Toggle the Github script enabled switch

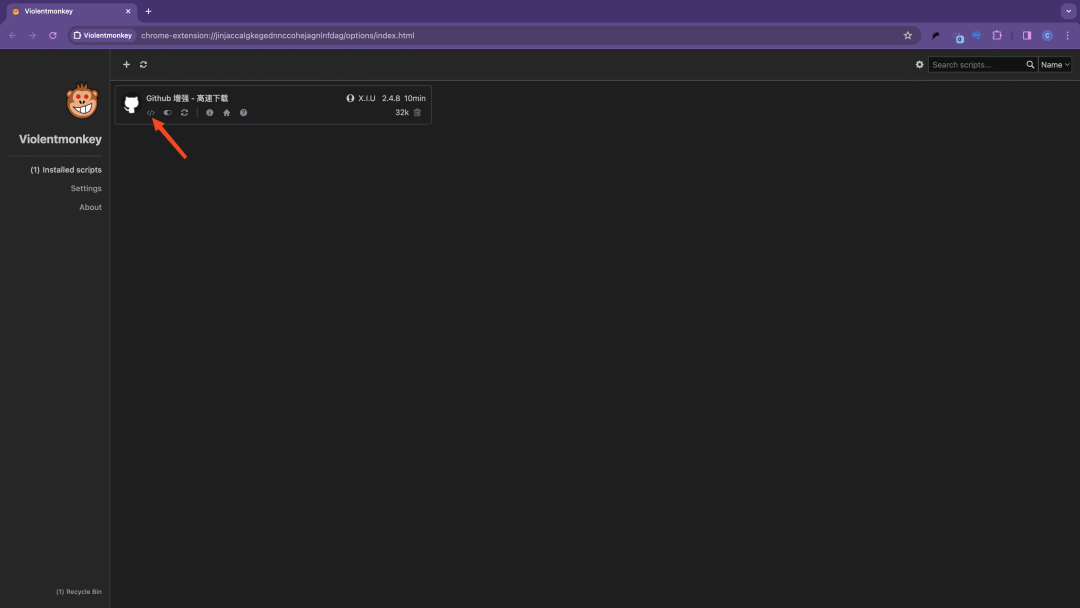click(167, 113)
